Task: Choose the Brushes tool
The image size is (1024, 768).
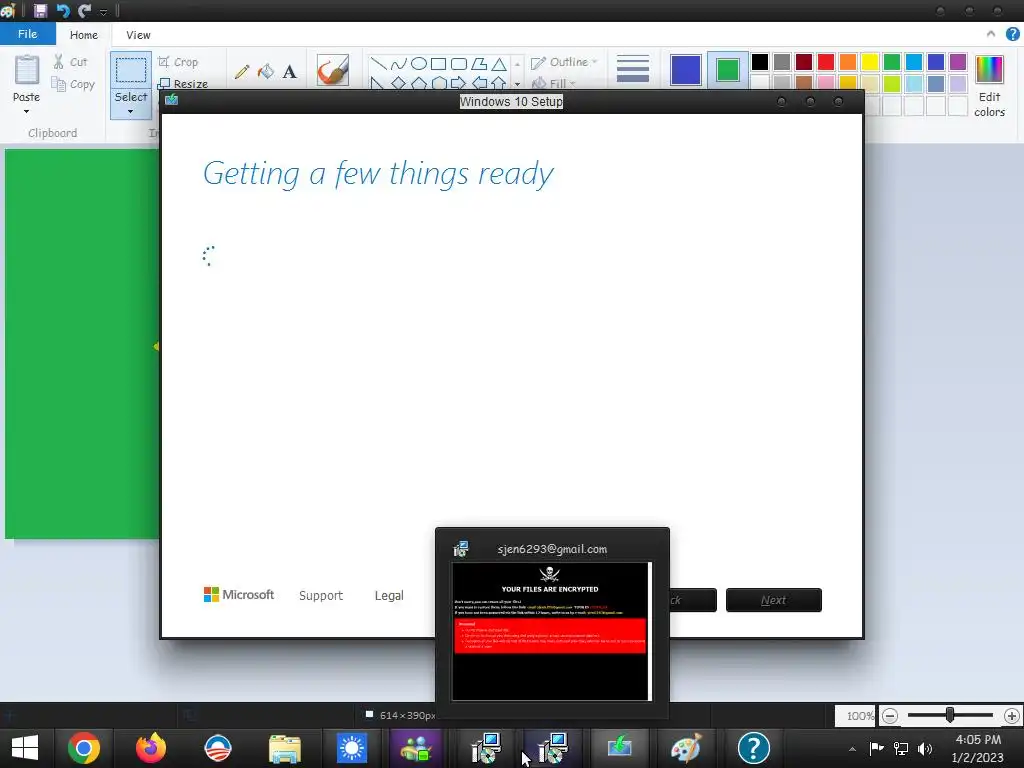Action: pyautogui.click(x=332, y=70)
